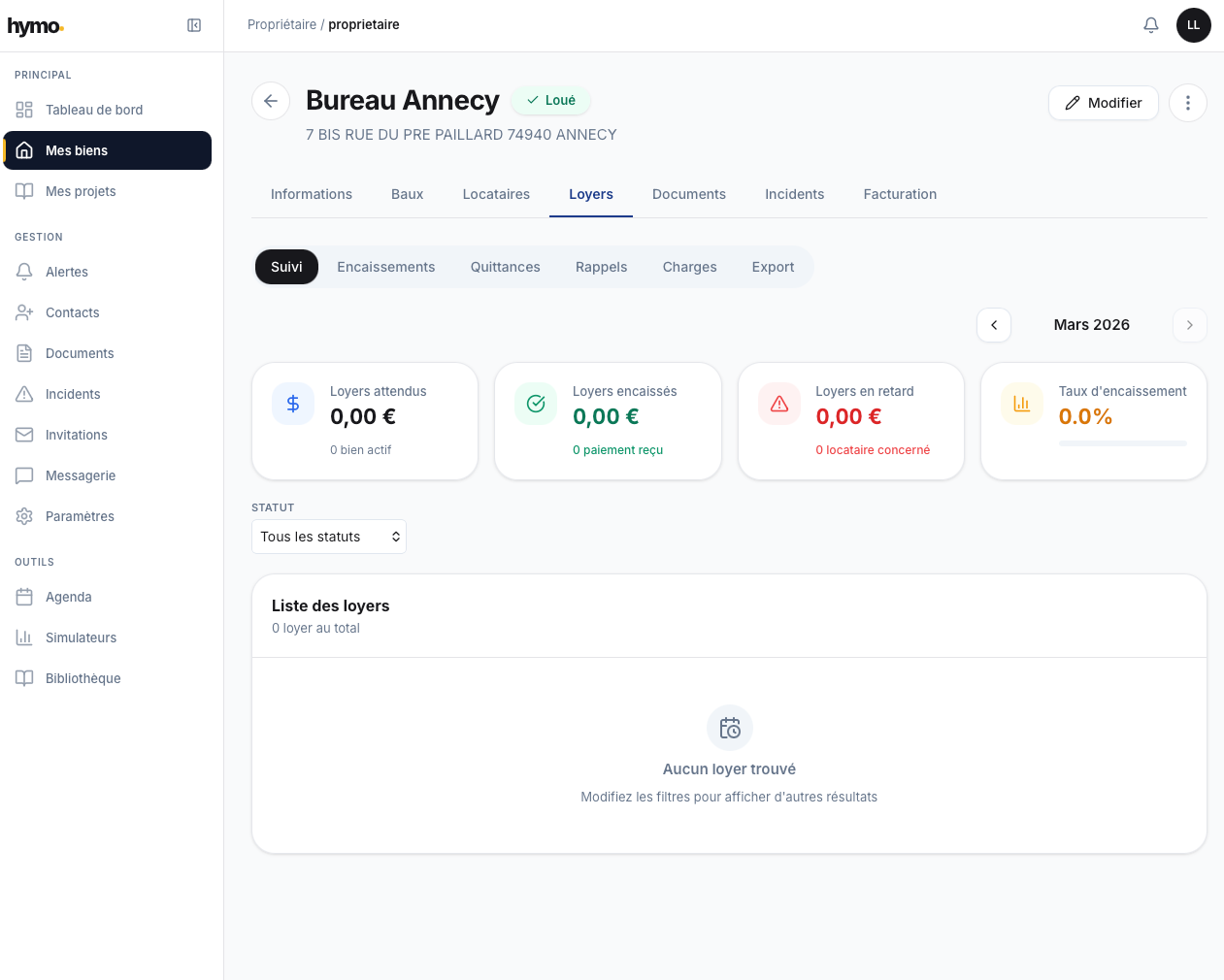Switch to the Documents tab

pos(688,194)
